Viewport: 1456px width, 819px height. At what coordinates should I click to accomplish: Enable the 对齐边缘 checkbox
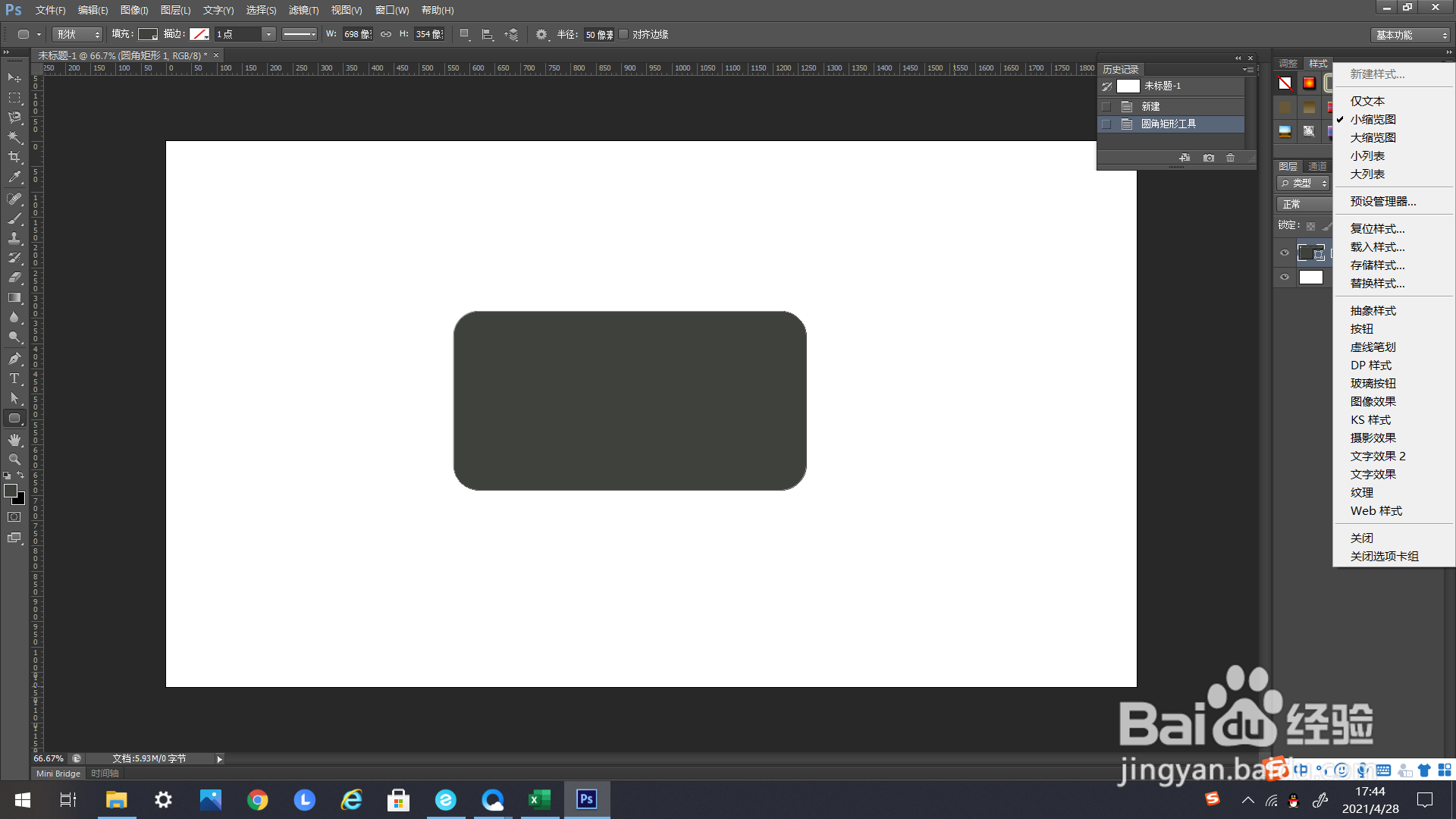point(624,34)
